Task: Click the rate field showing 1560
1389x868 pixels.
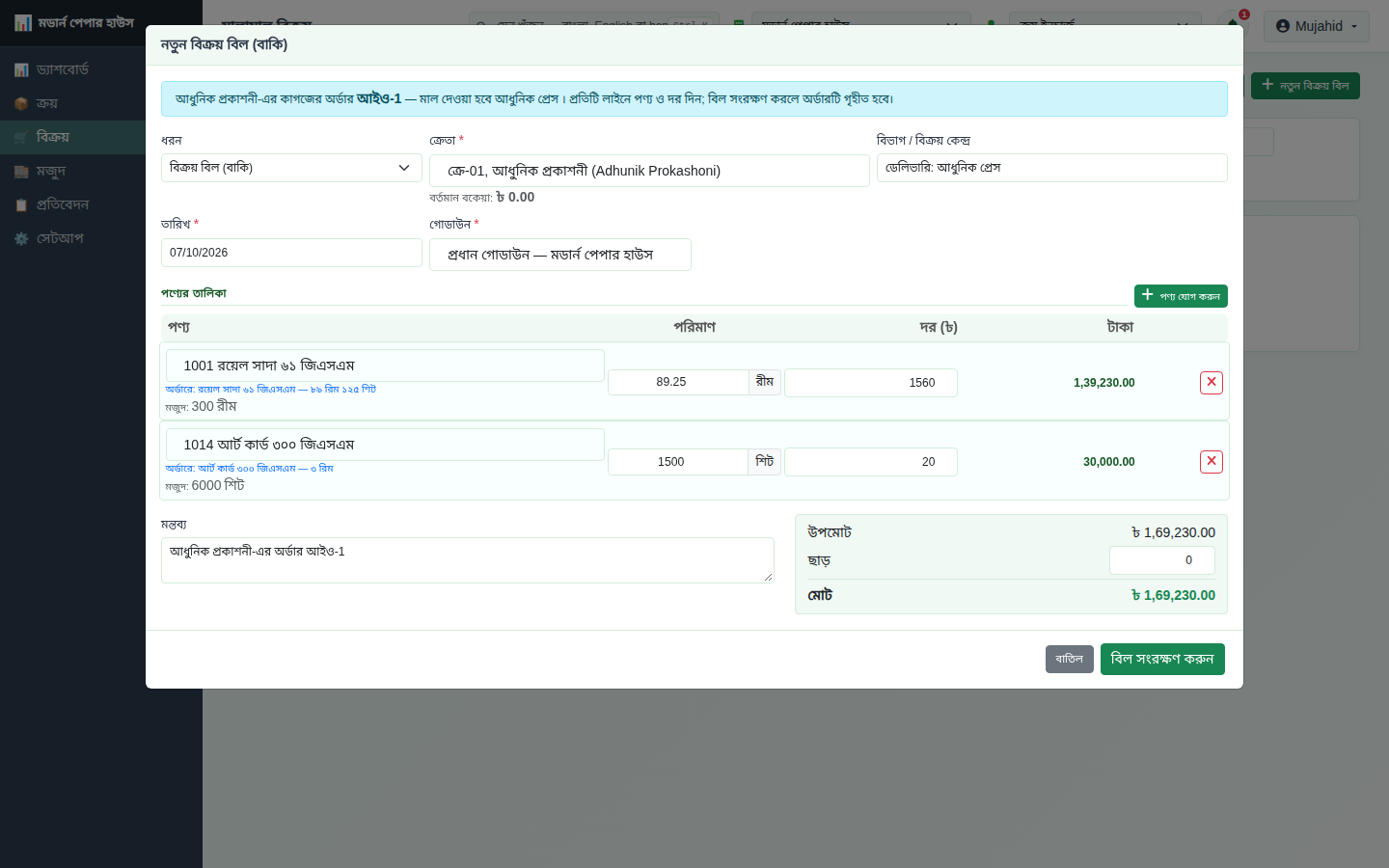Action: click(x=871, y=383)
